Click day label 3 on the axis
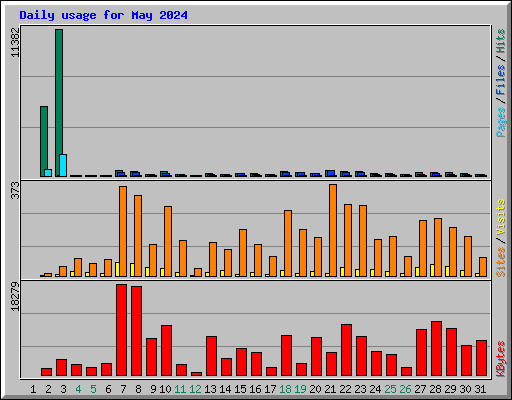Viewport: 512px width, 400px height. click(x=63, y=389)
